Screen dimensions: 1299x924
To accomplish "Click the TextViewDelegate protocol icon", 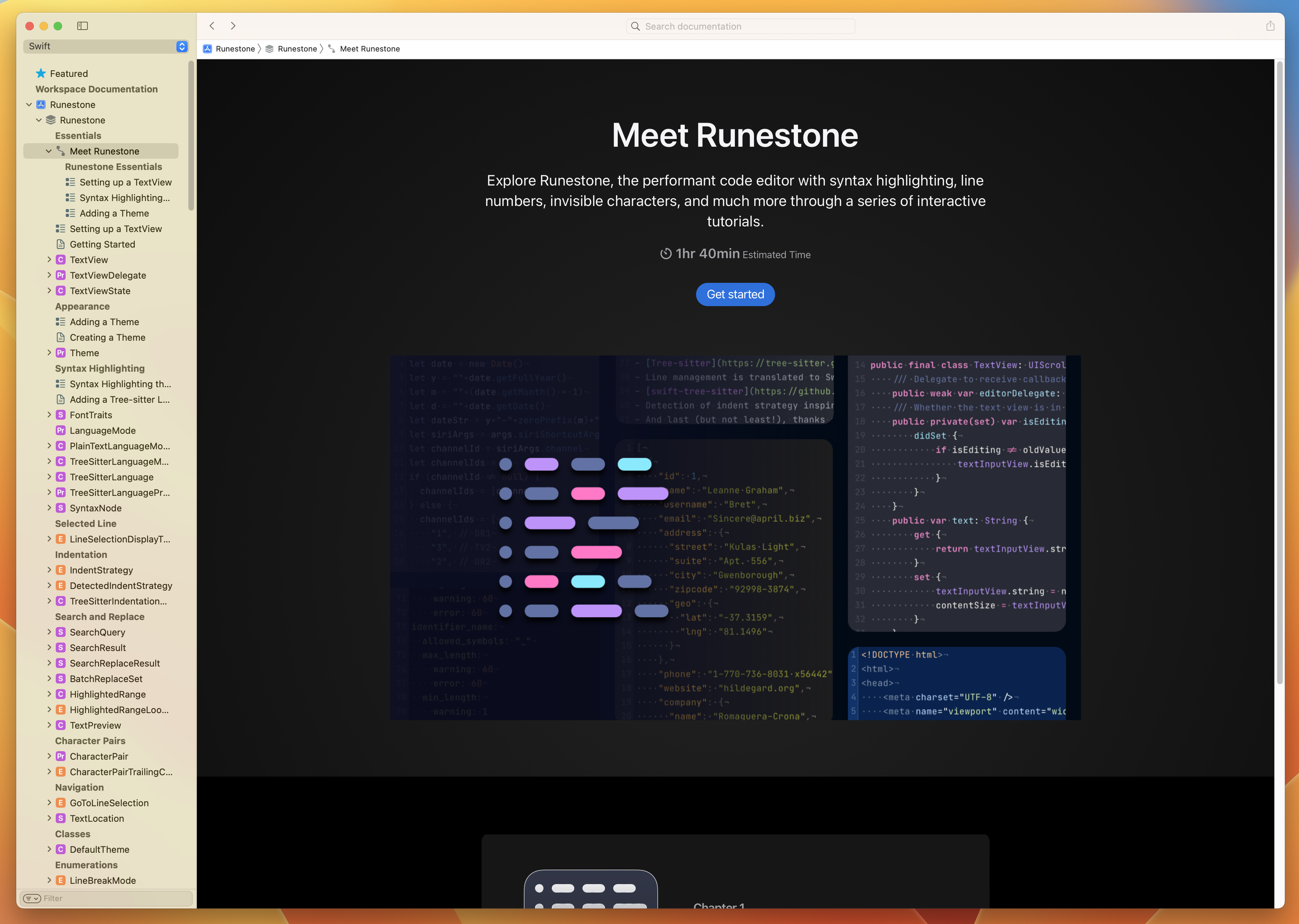I will click(x=61, y=275).
